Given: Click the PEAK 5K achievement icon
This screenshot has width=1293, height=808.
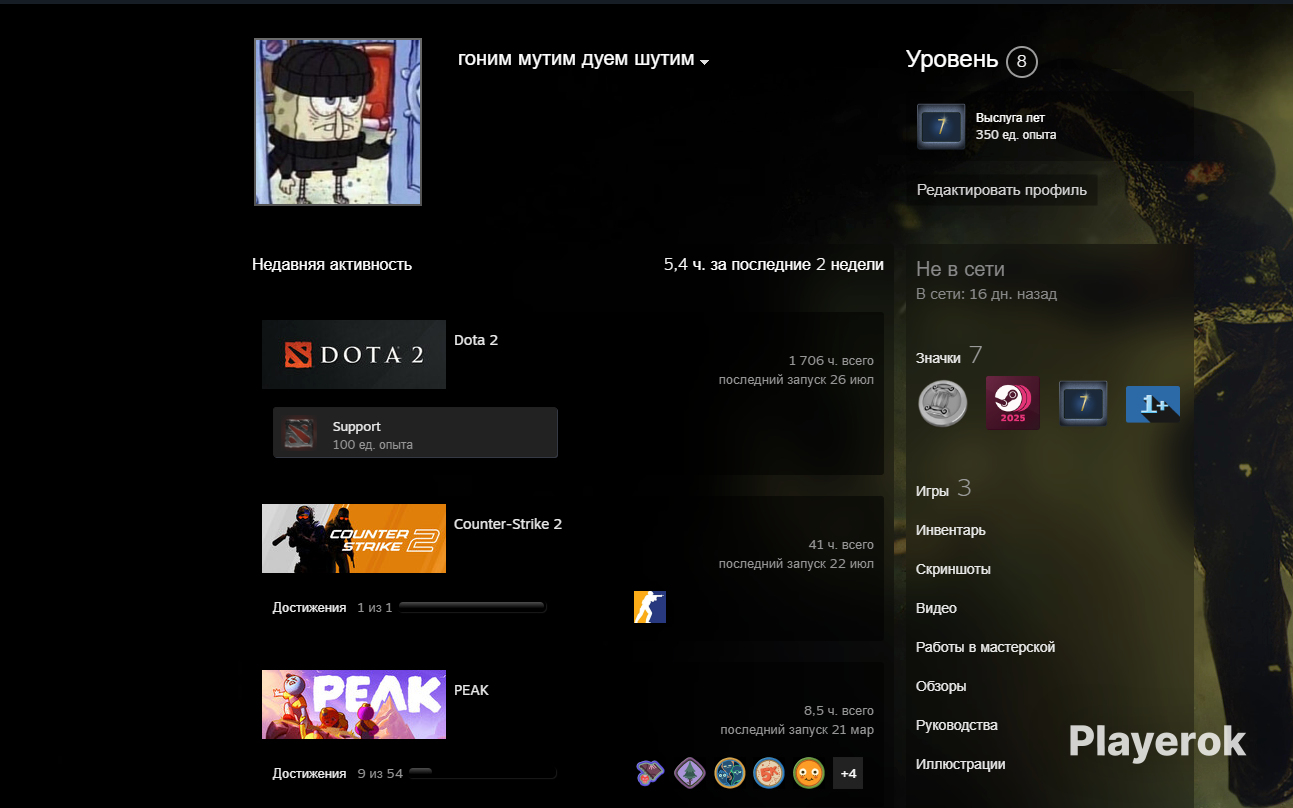Looking at the screenshot, I should tap(769, 773).
